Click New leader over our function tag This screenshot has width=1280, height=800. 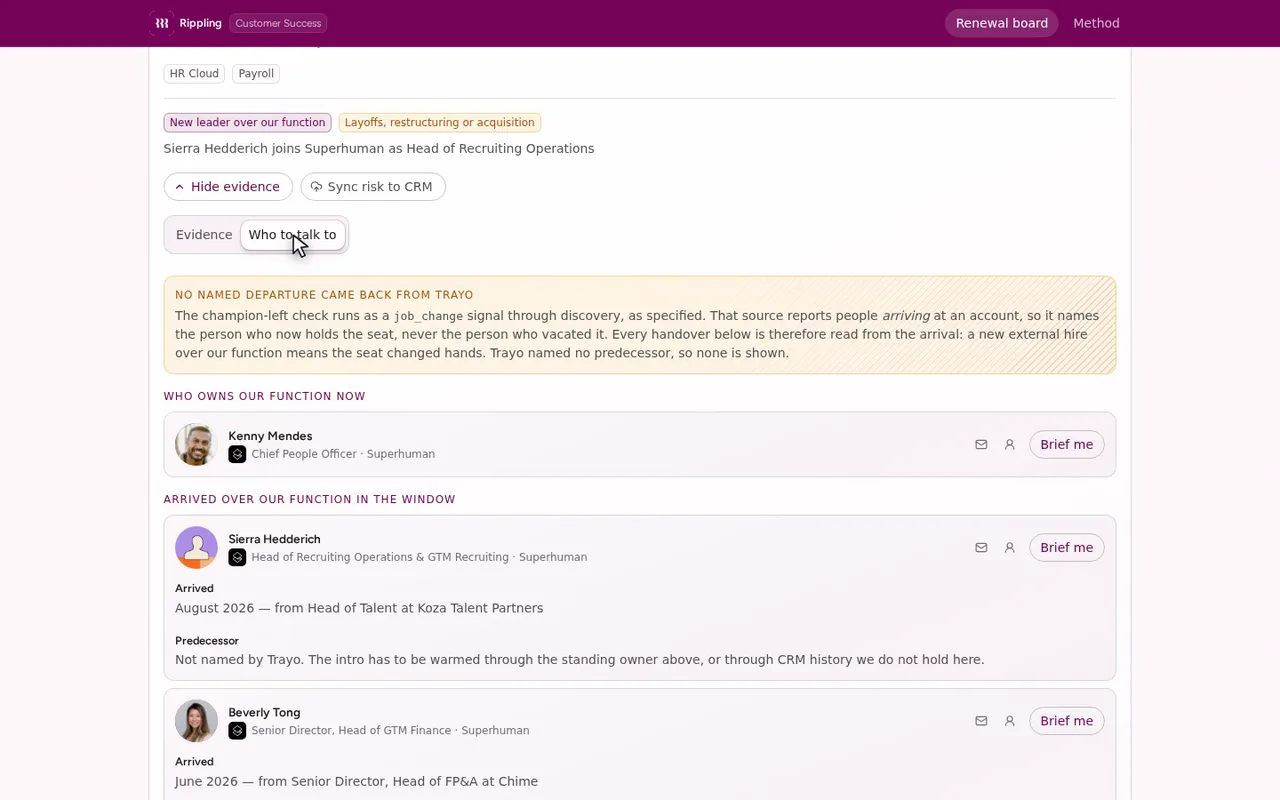(247, 123)
